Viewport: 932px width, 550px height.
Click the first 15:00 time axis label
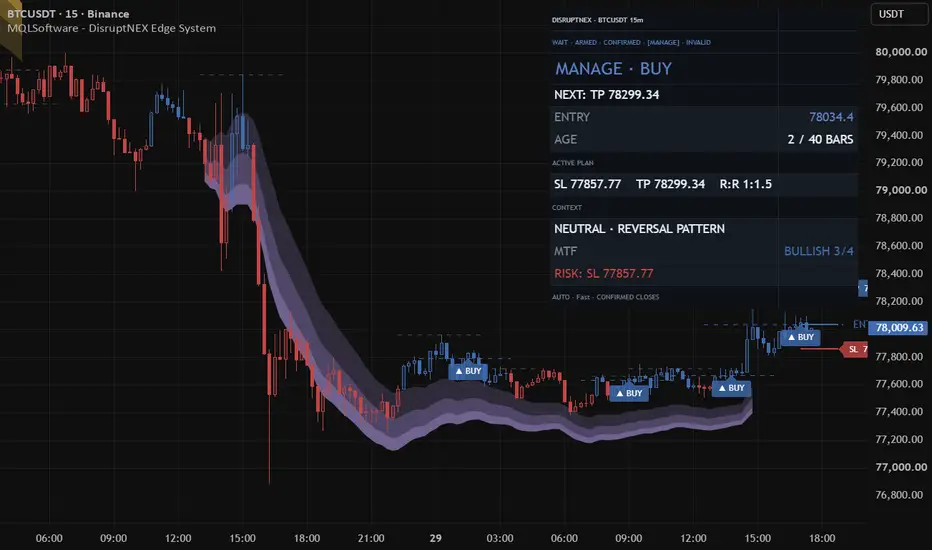point(243,538)
